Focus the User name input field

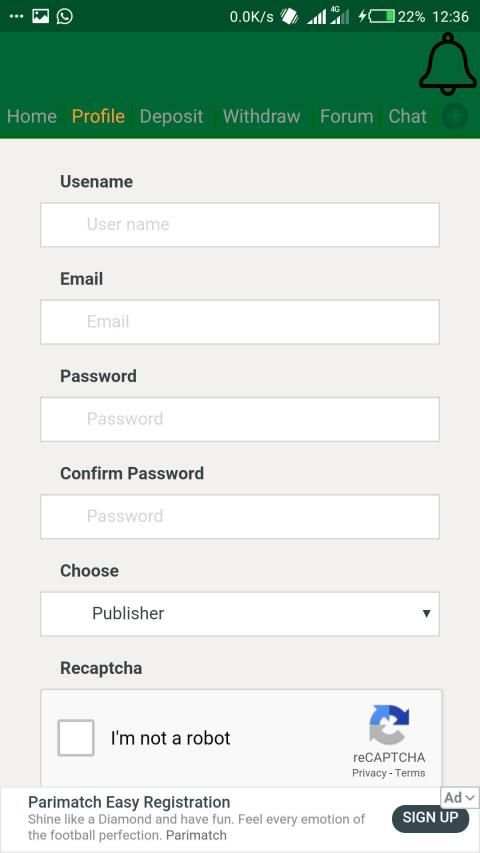[x=240, y=225]
